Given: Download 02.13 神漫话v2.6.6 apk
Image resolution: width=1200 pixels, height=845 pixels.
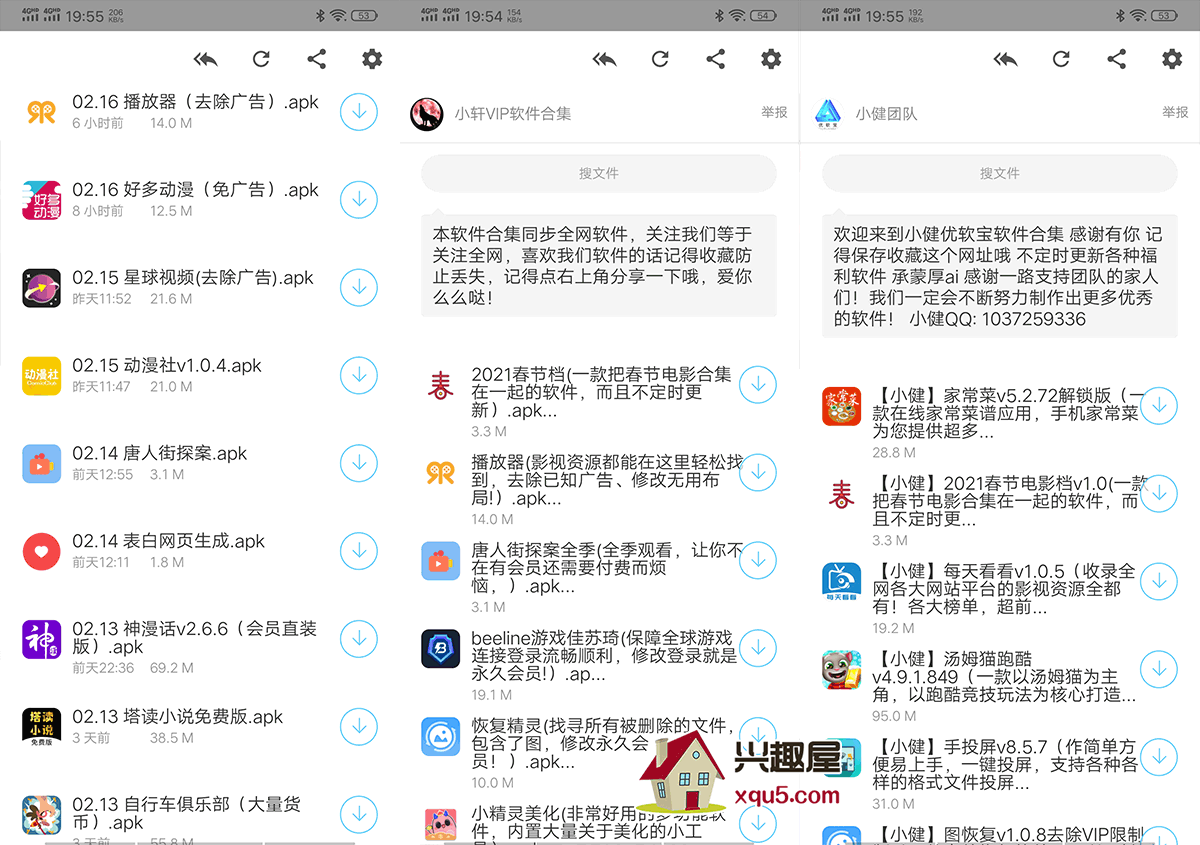Looking at the screenshot, I should 359,639.
